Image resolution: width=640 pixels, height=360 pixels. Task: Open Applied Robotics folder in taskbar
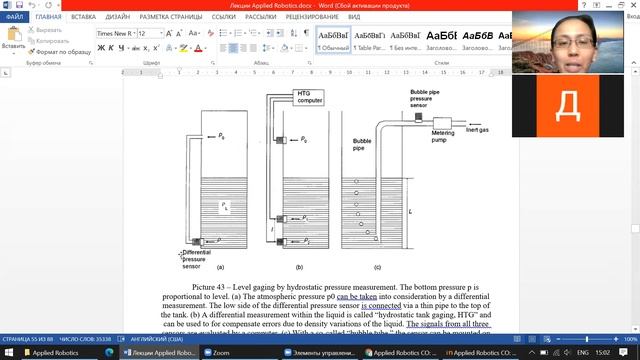(51, 353)
